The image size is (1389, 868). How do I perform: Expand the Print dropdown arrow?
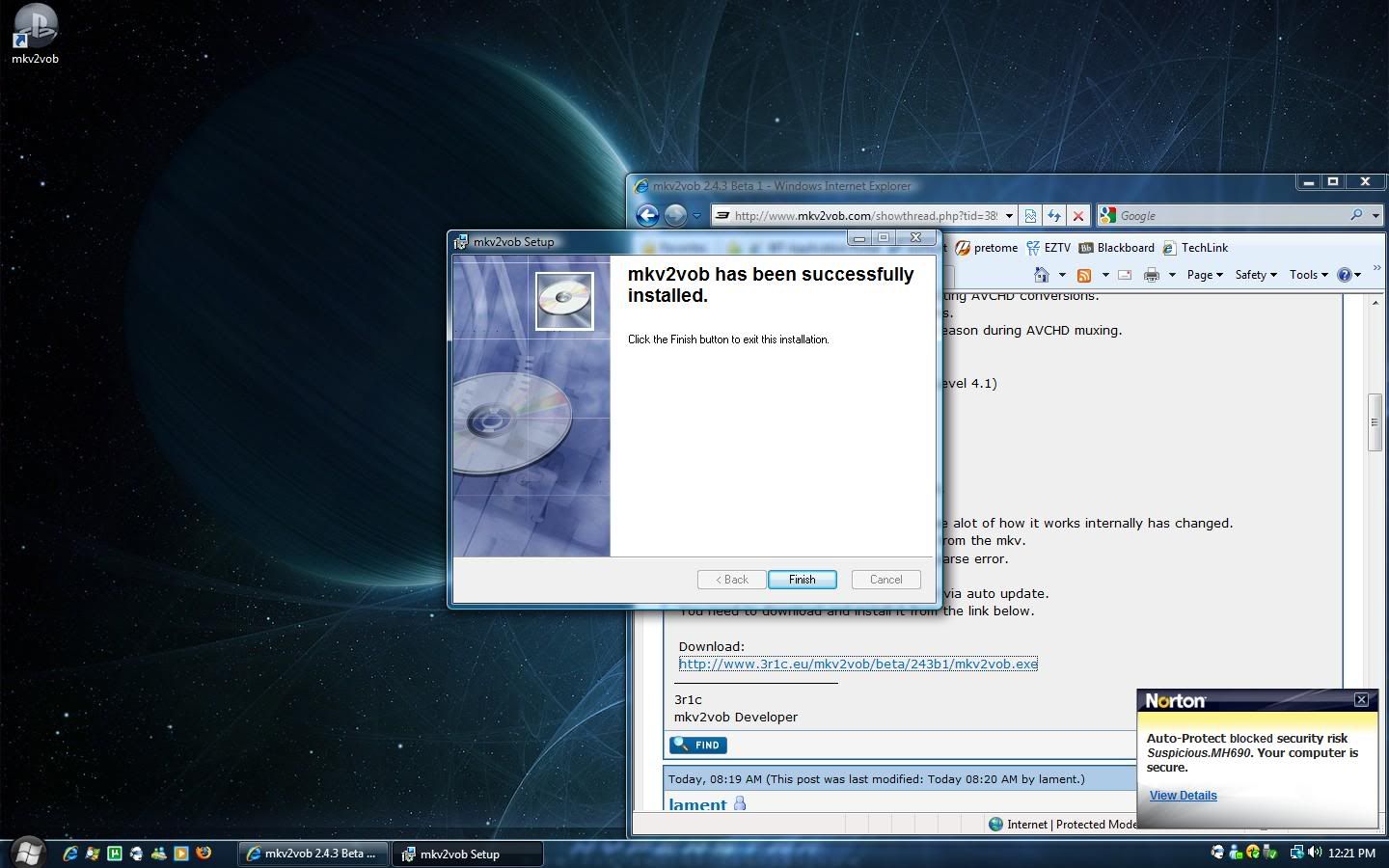click(x=1172, y=275)
